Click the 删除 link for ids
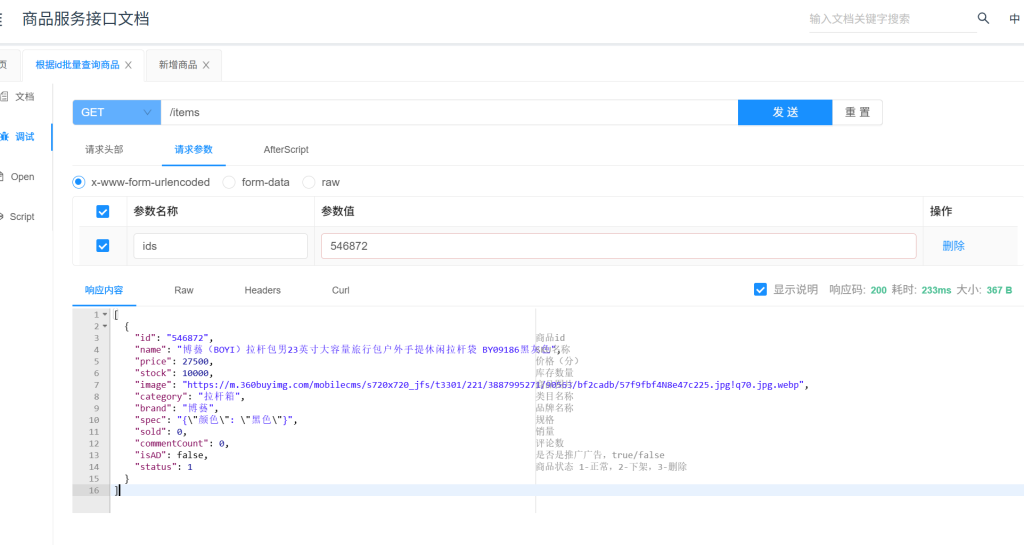 point(953,246)
